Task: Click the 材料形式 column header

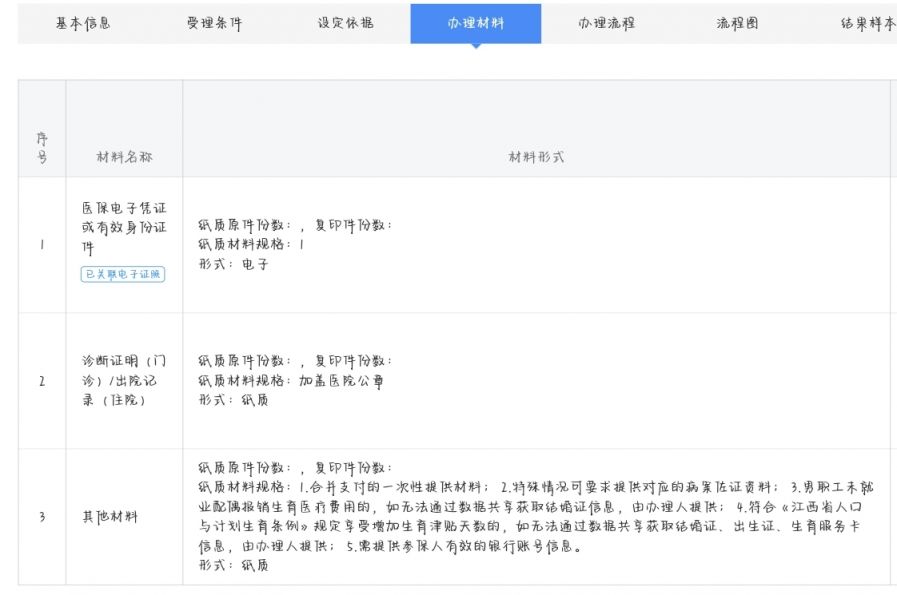Action: coord(537,158)
